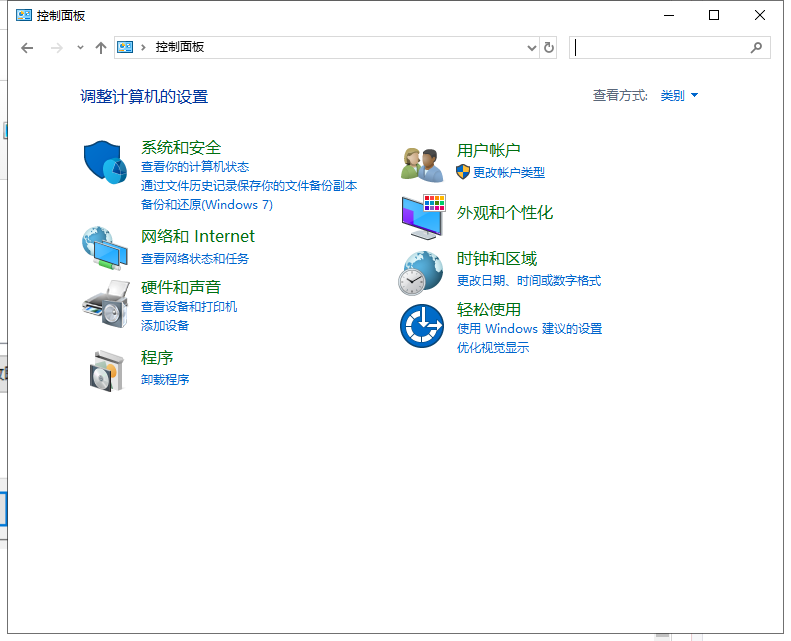This screenshot has height=641, width=791.
Task: Click the 优化视觉显示 link
Action: tap(493, 347)
